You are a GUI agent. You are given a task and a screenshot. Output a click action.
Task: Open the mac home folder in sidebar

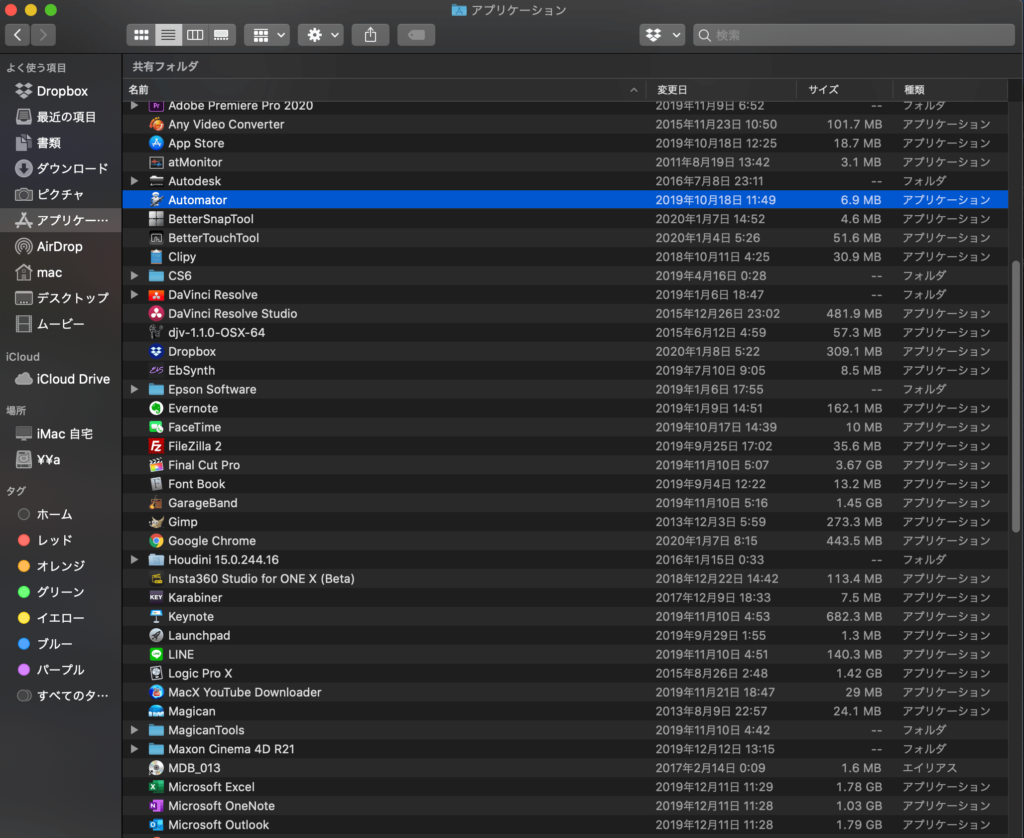click(x=60, y=272)
